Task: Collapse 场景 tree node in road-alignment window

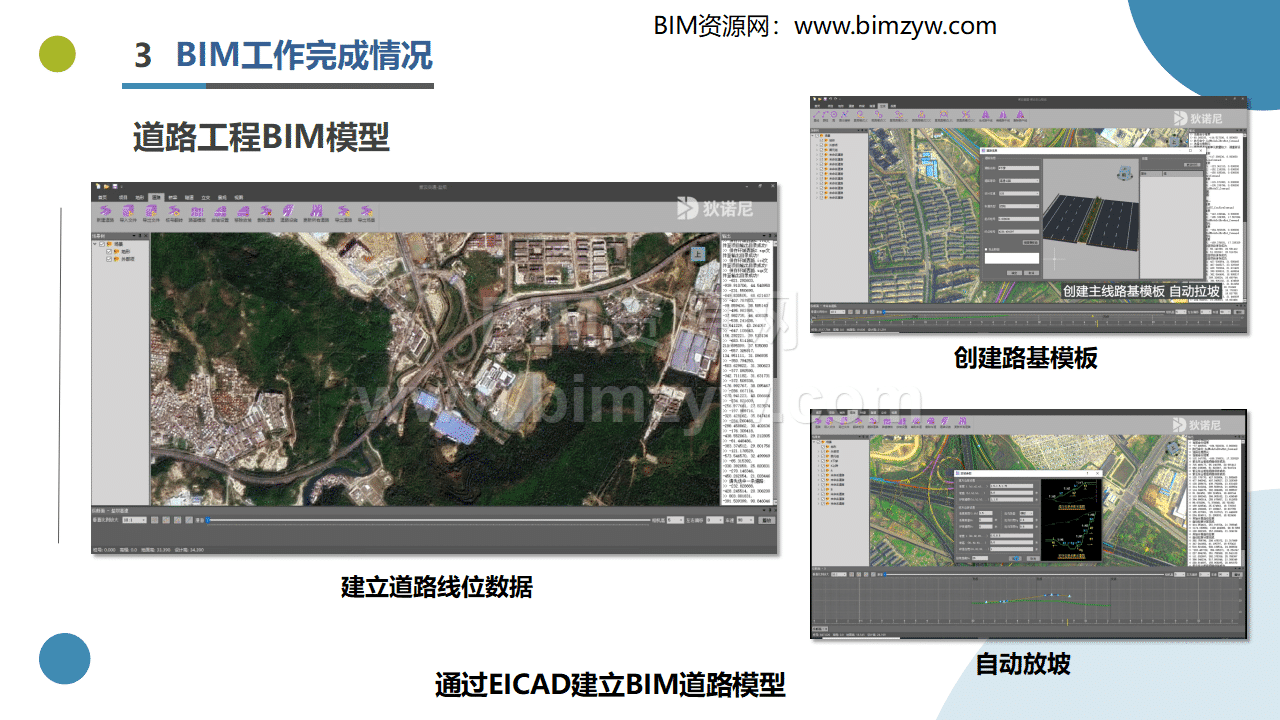Action: pyautogui.click(x=95, y=244)
